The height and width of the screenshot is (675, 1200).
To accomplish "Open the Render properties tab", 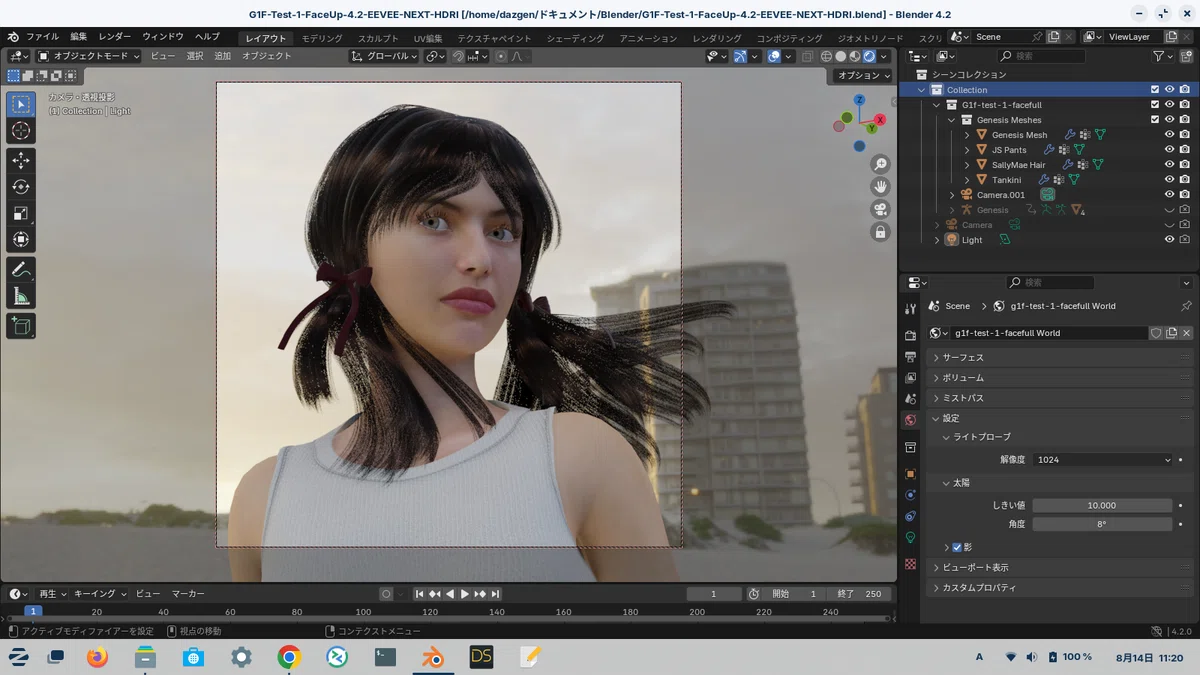I will tap(910, 335).
